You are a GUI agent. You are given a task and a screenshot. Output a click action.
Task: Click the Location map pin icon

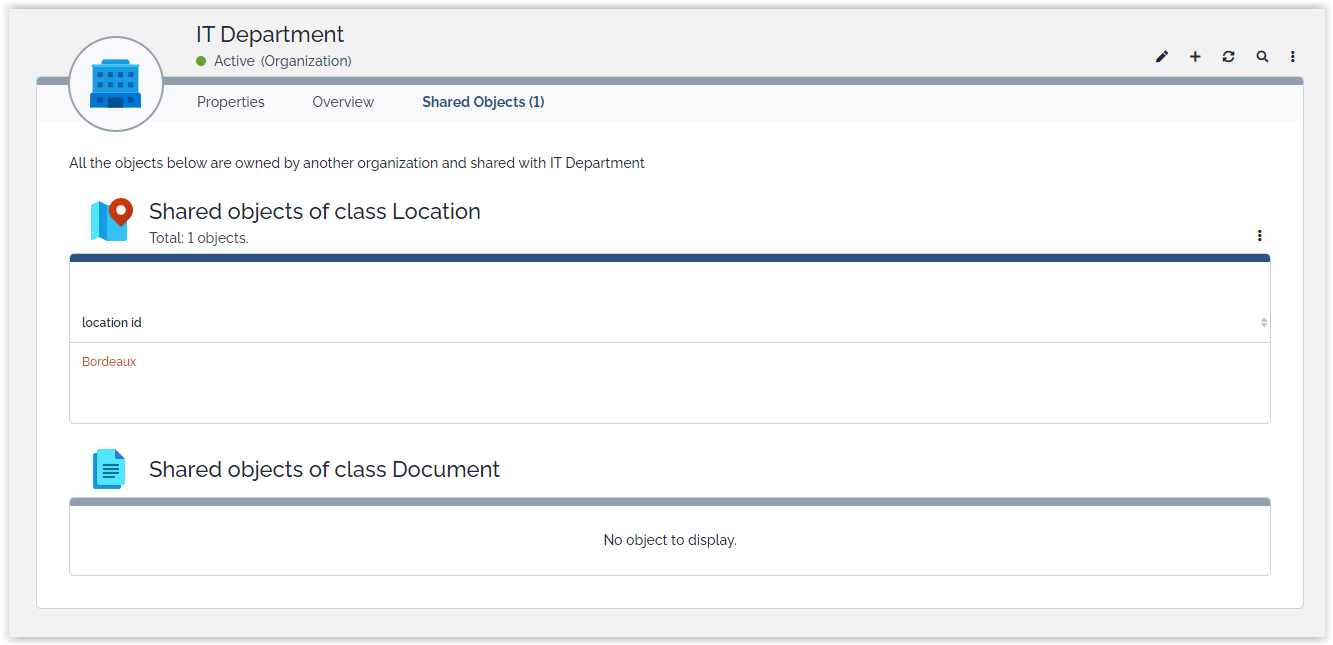point(111,219)
